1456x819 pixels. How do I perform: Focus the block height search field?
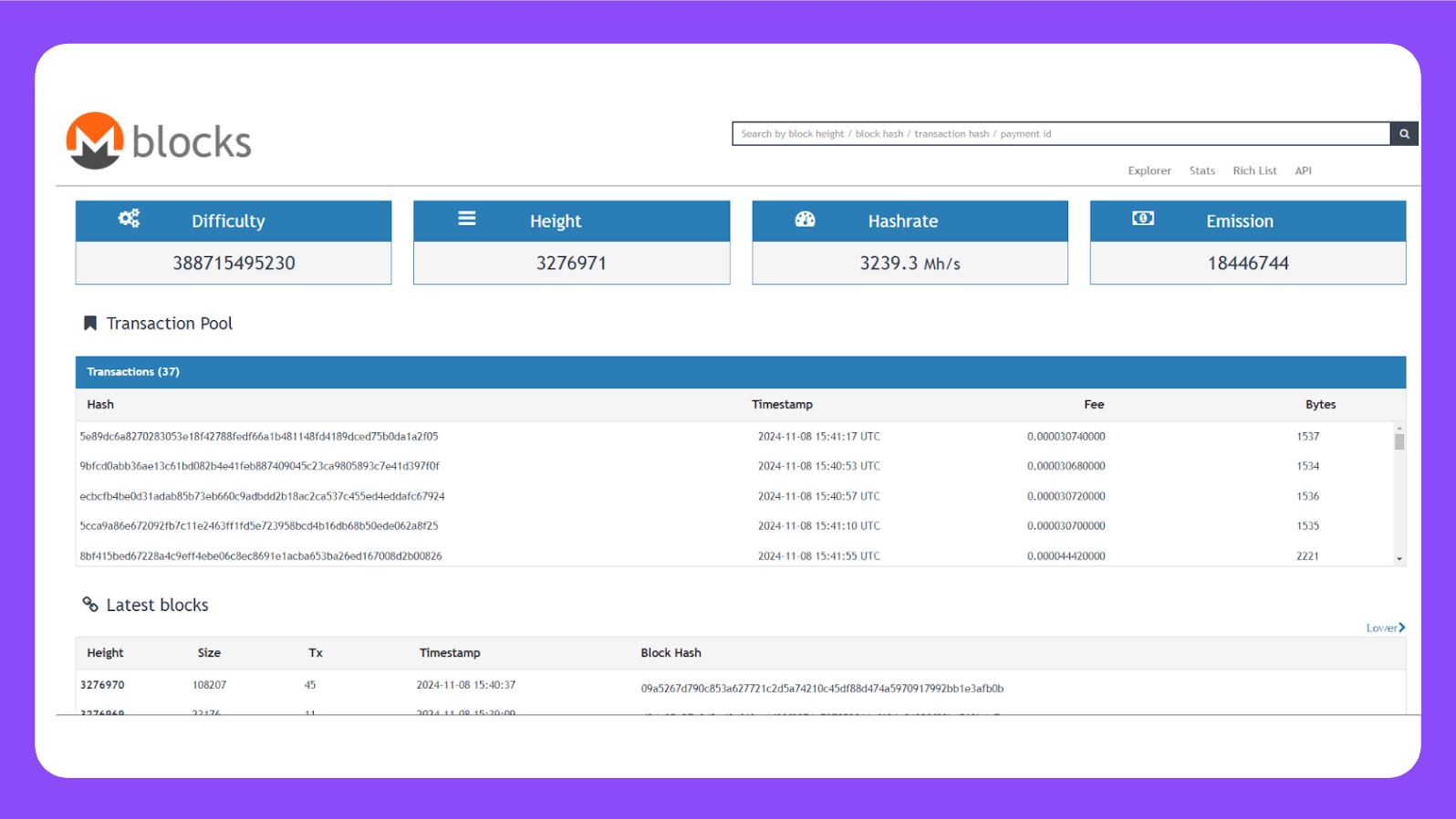point(1060,134)
